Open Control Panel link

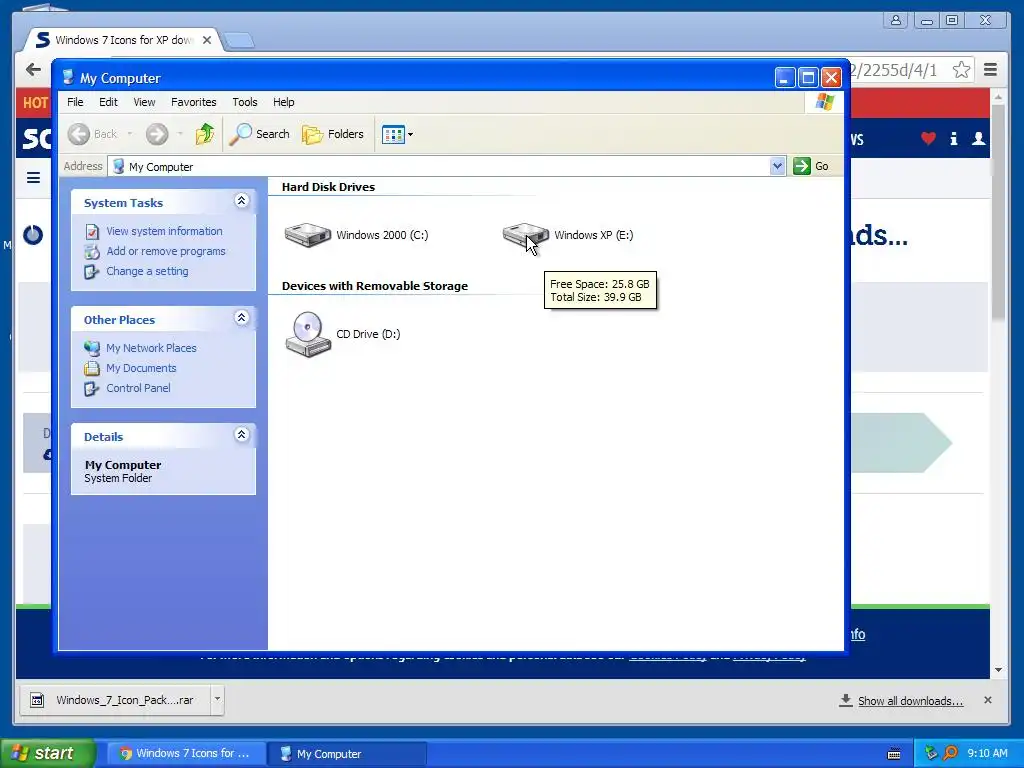click(138, 388)
